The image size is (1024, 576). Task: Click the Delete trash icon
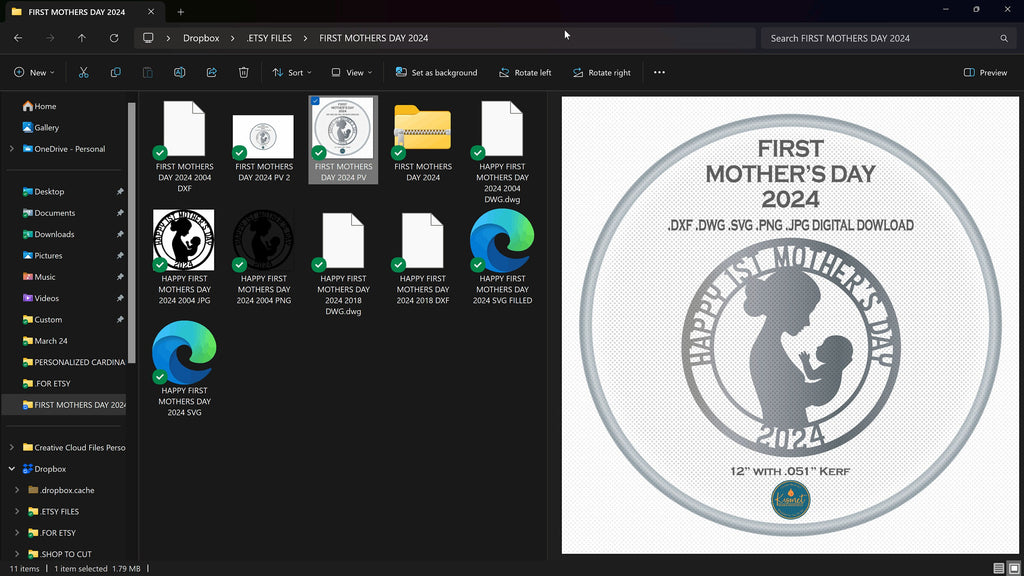(x=244, y=72)
